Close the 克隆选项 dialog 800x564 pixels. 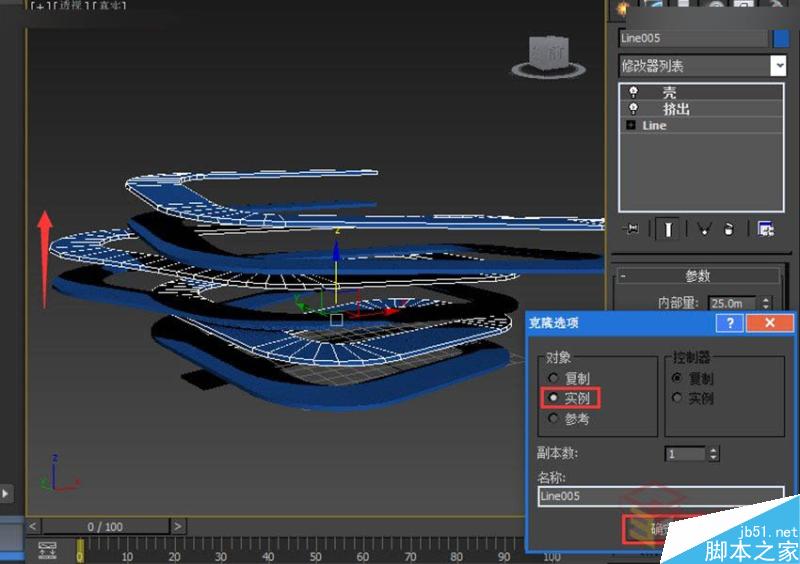770,323
